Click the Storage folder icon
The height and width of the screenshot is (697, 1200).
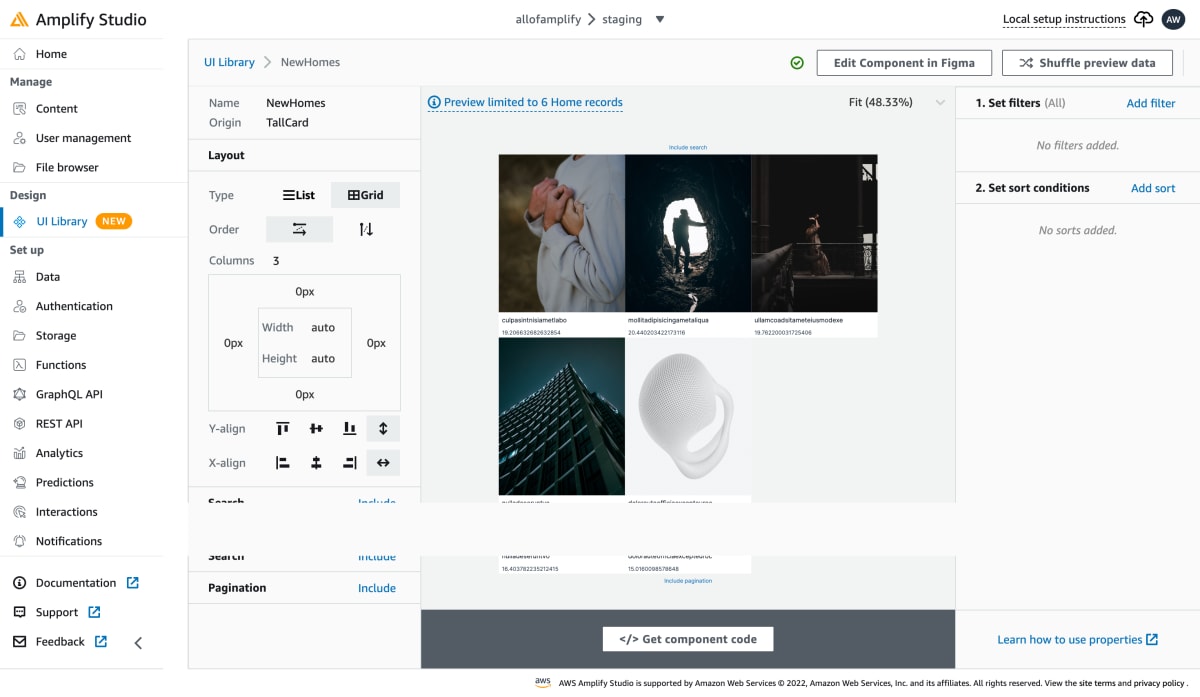(x=20, y=335)
